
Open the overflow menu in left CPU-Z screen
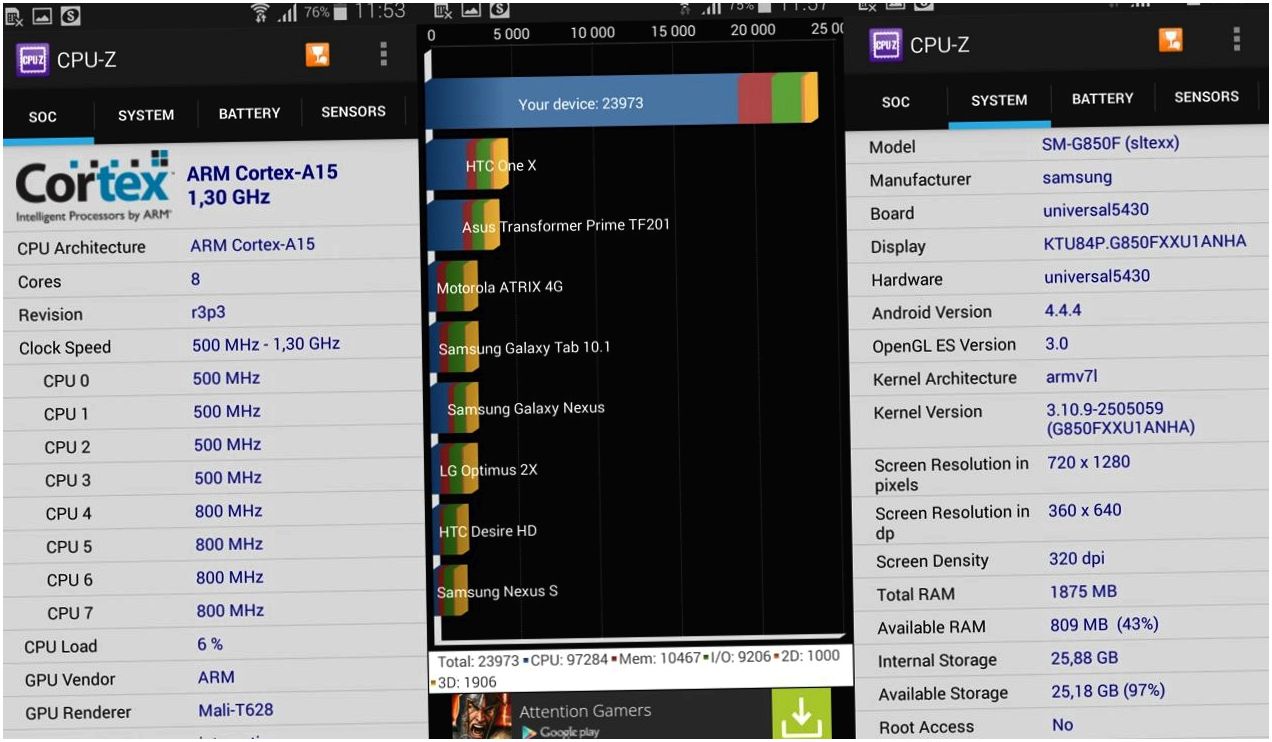tap(383, 54)
